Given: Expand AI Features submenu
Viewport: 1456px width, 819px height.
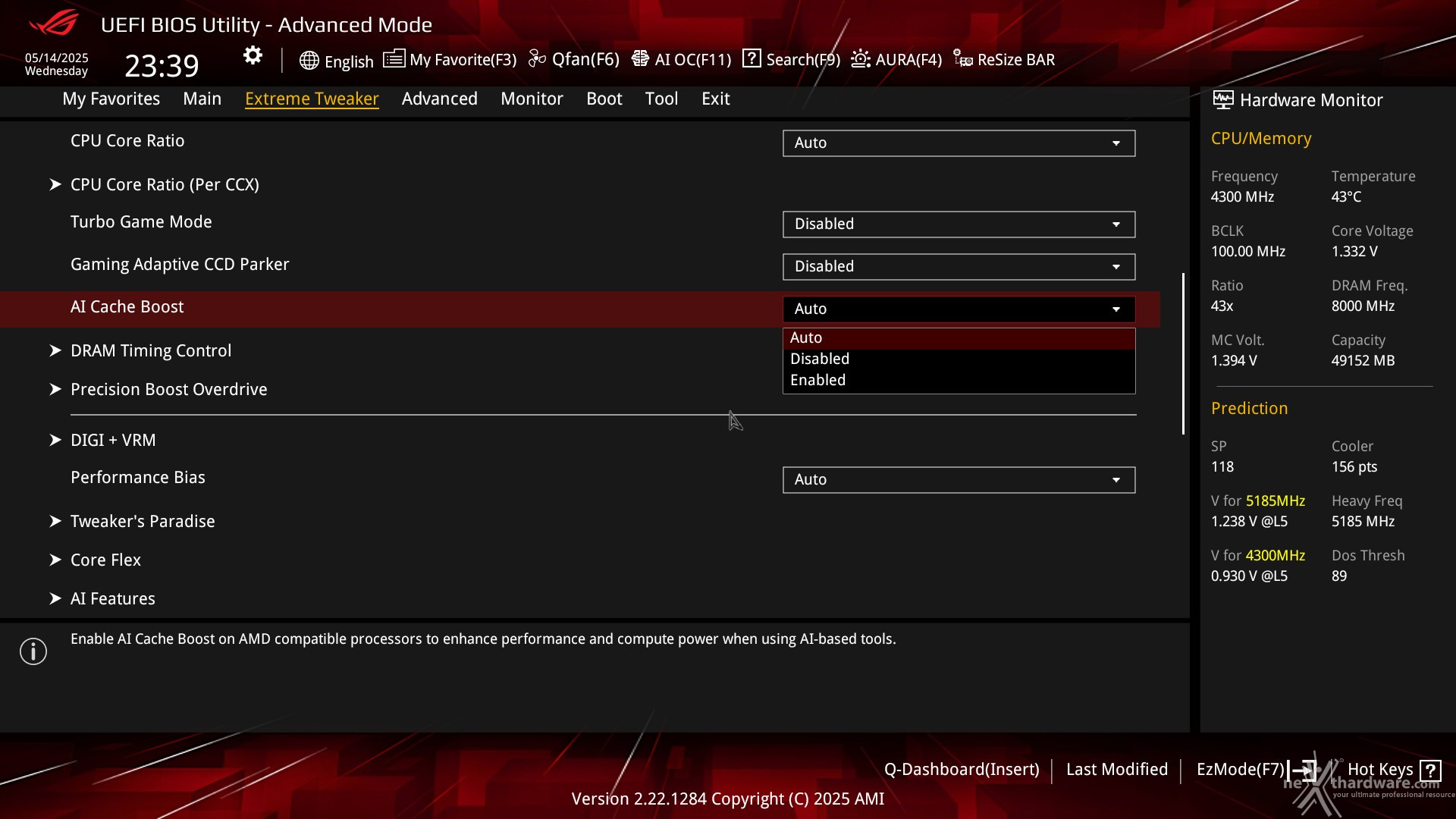Looking at the screenshot, I should 112,599.
